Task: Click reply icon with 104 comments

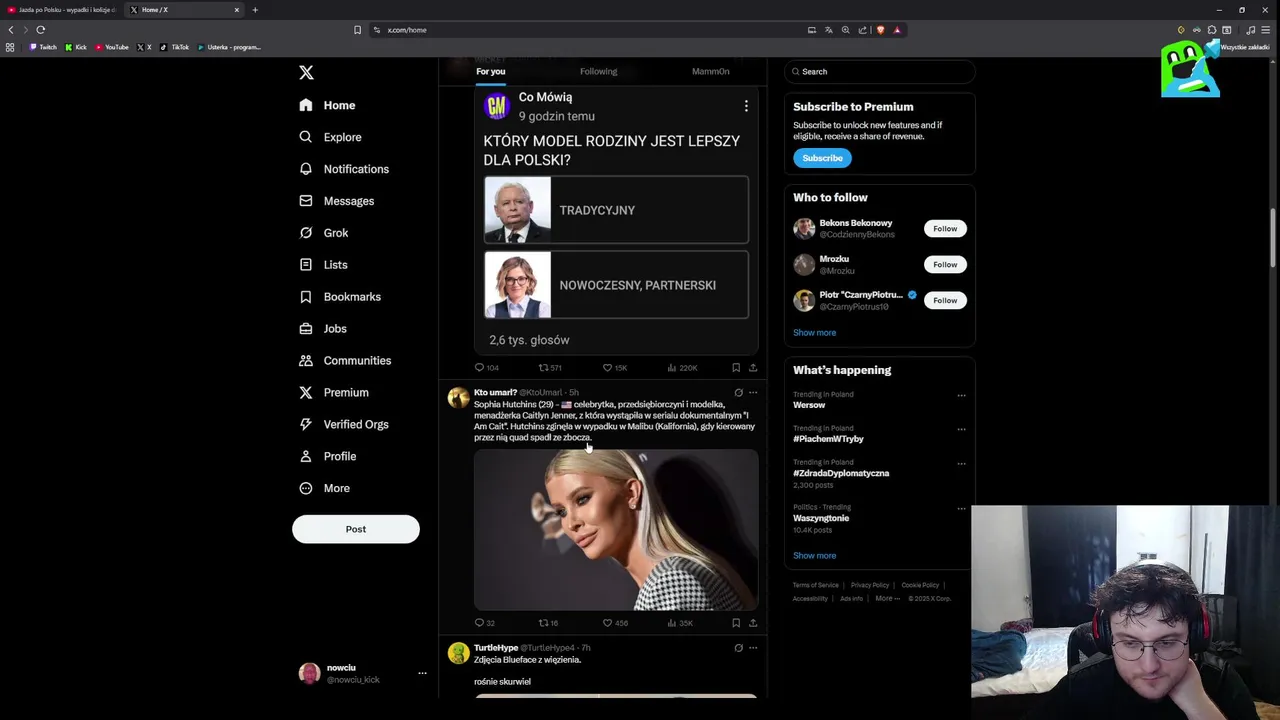Action: (x=479, y=367)
